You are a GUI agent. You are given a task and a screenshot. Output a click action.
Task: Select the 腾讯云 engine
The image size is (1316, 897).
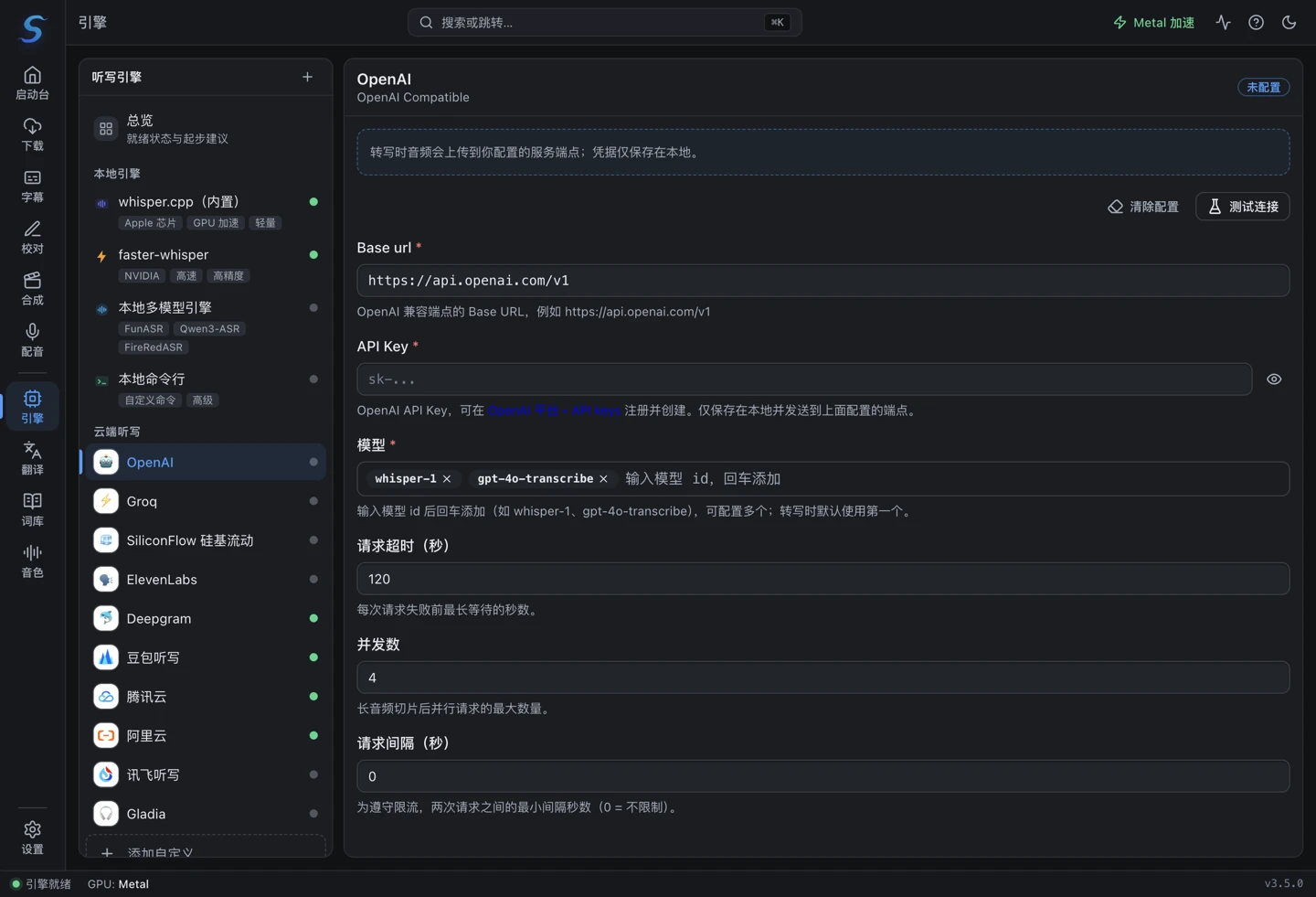[206, 696]
